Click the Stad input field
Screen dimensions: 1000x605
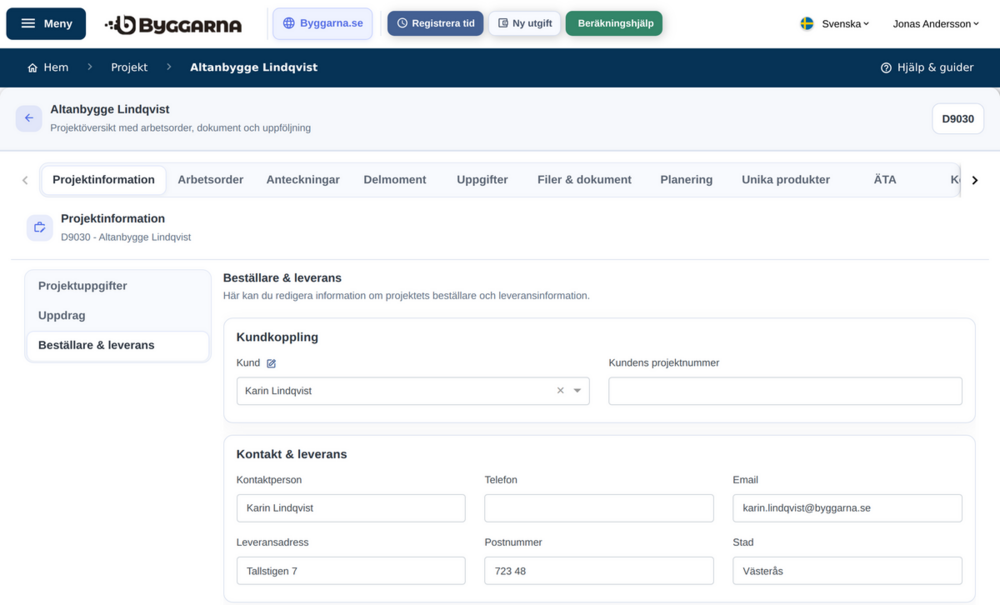847,571
